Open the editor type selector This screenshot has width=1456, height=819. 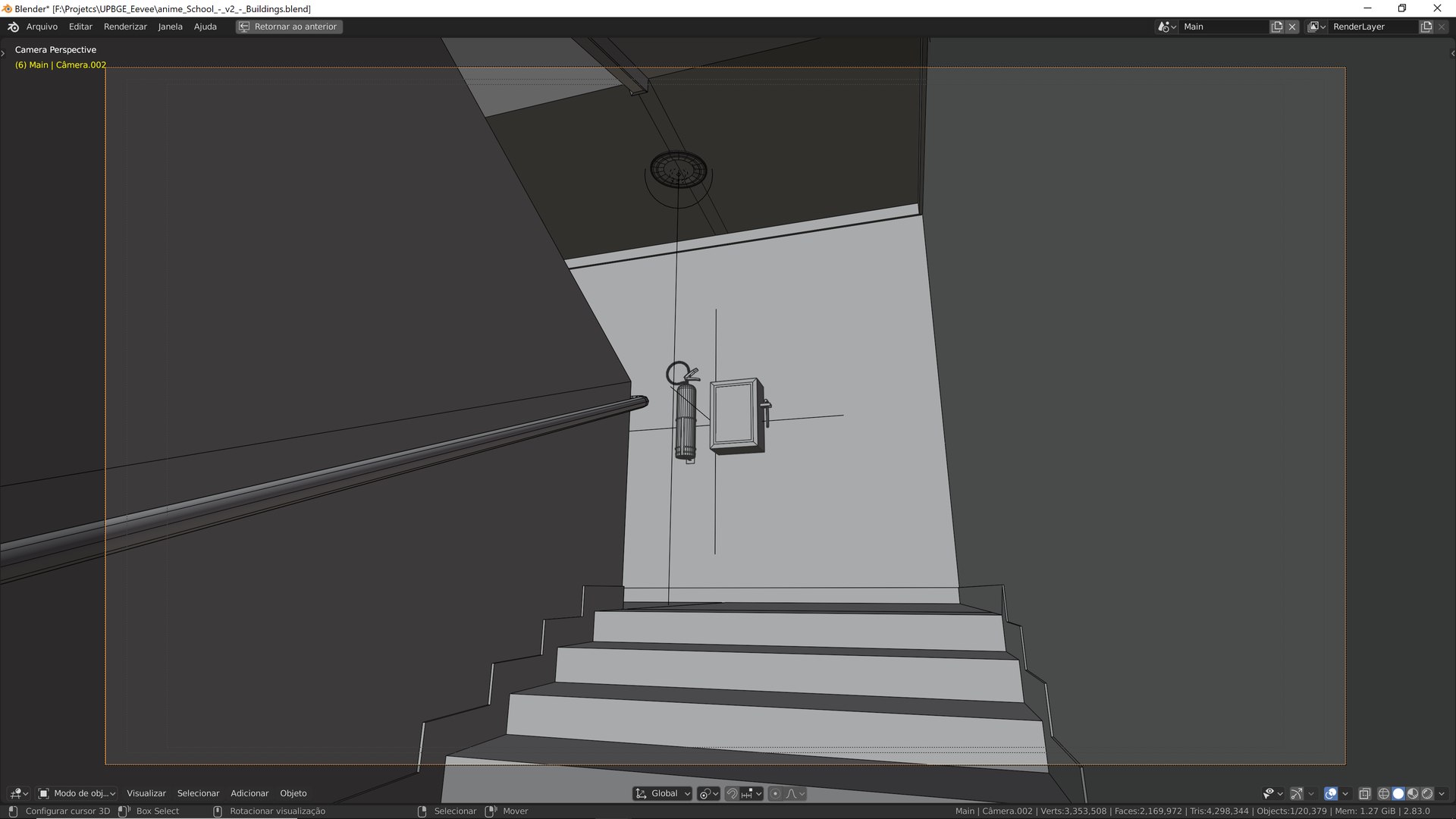click(x=19, y=793)
